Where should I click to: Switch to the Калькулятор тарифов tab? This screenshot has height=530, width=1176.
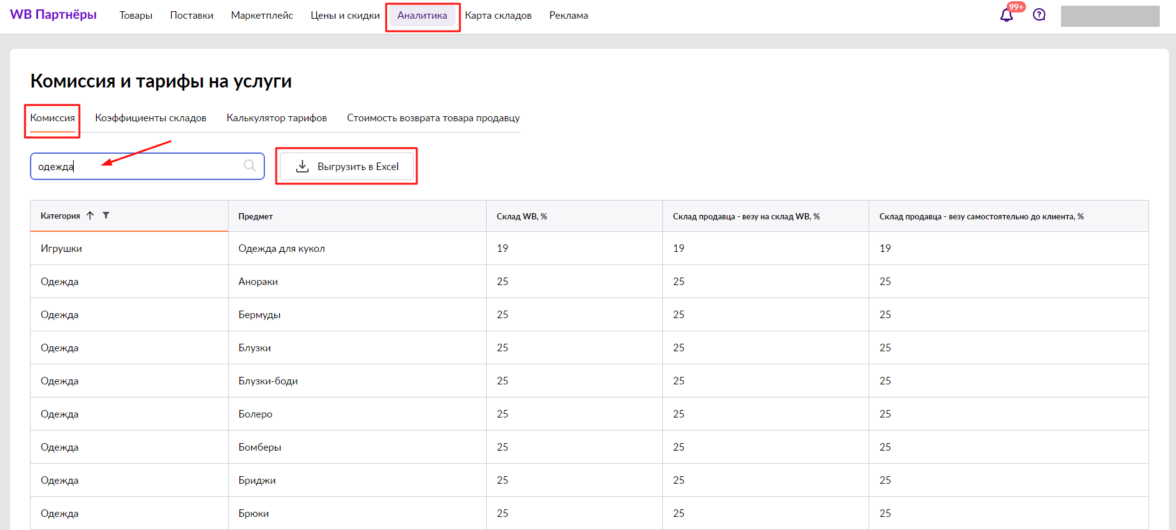tap(276, 118)
